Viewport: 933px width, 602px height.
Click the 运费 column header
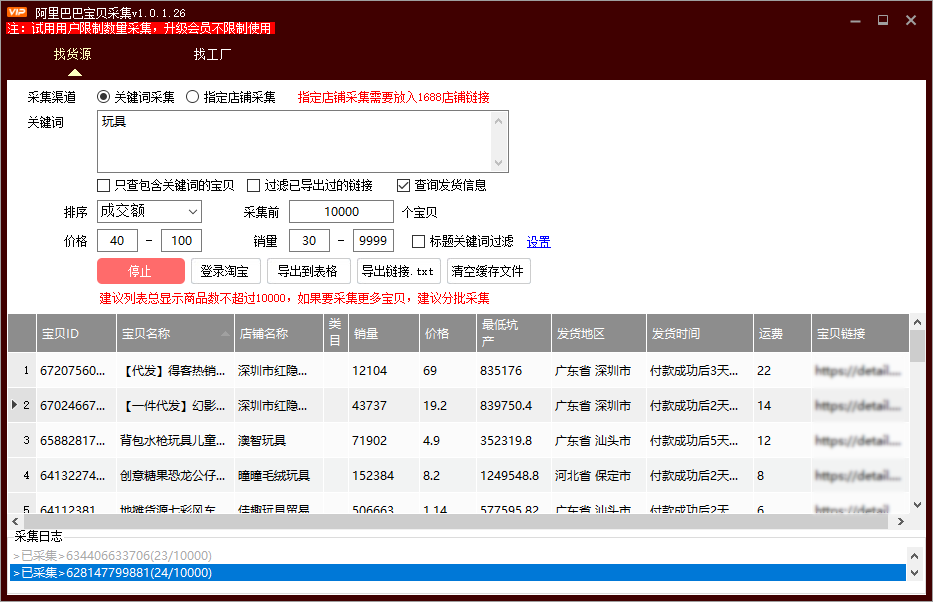782,333
